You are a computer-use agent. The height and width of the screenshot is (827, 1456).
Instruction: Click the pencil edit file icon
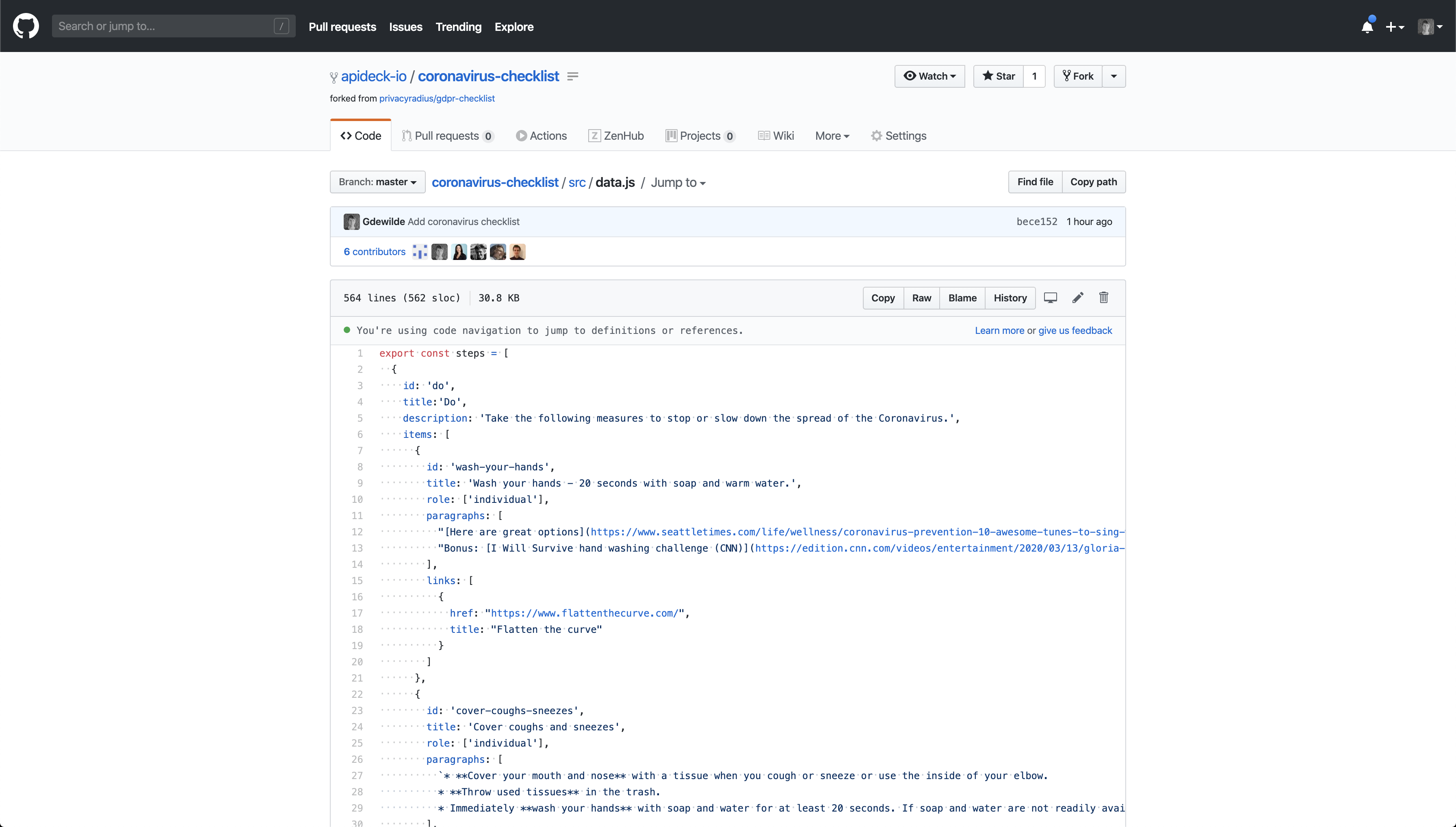tap(1078, 298)
